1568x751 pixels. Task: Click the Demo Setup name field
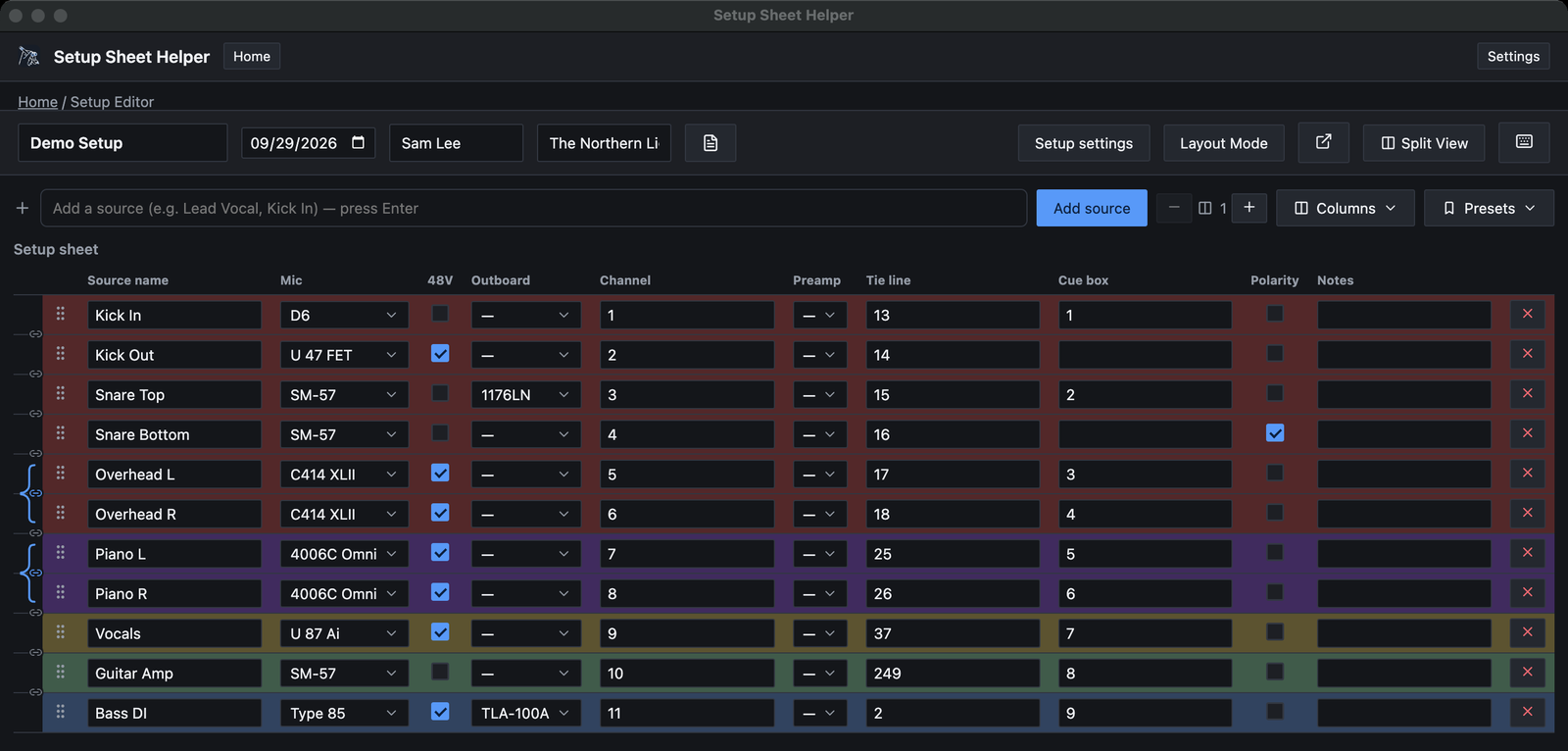[x=122, y=143]
